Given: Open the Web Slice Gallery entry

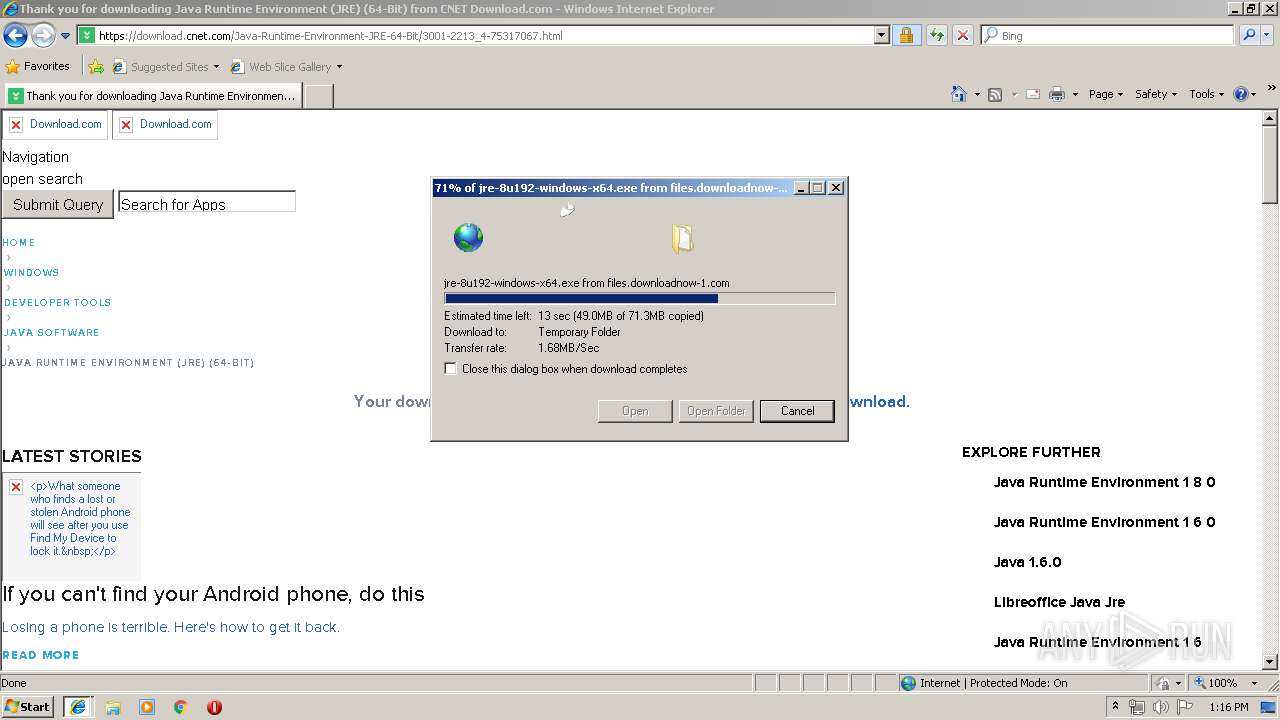Looking at the screenshot, I should point(286,67).
